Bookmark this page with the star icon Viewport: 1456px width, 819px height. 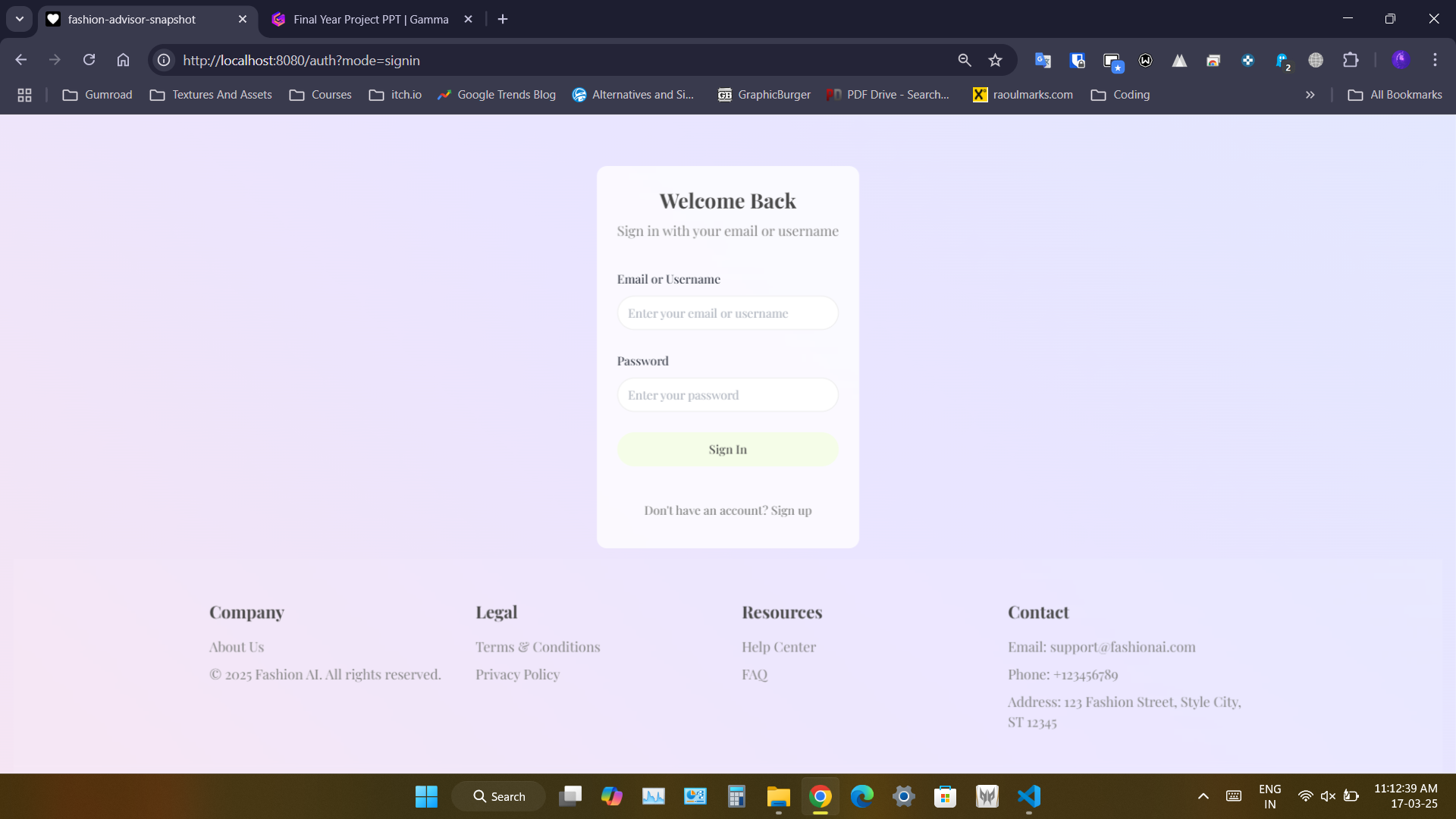(995, 60)
